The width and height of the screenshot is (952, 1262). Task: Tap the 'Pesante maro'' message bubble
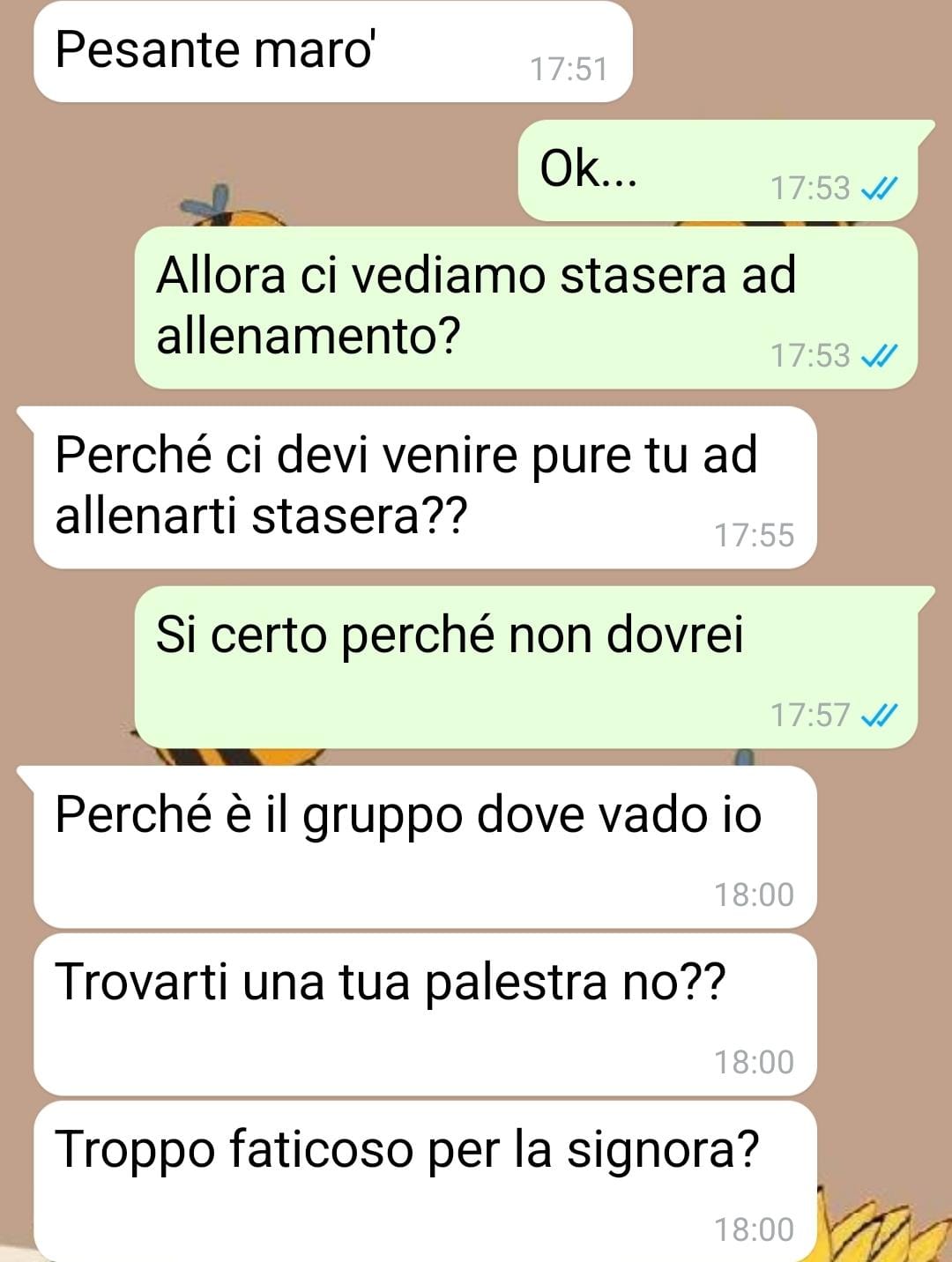(x=333, y=51)
